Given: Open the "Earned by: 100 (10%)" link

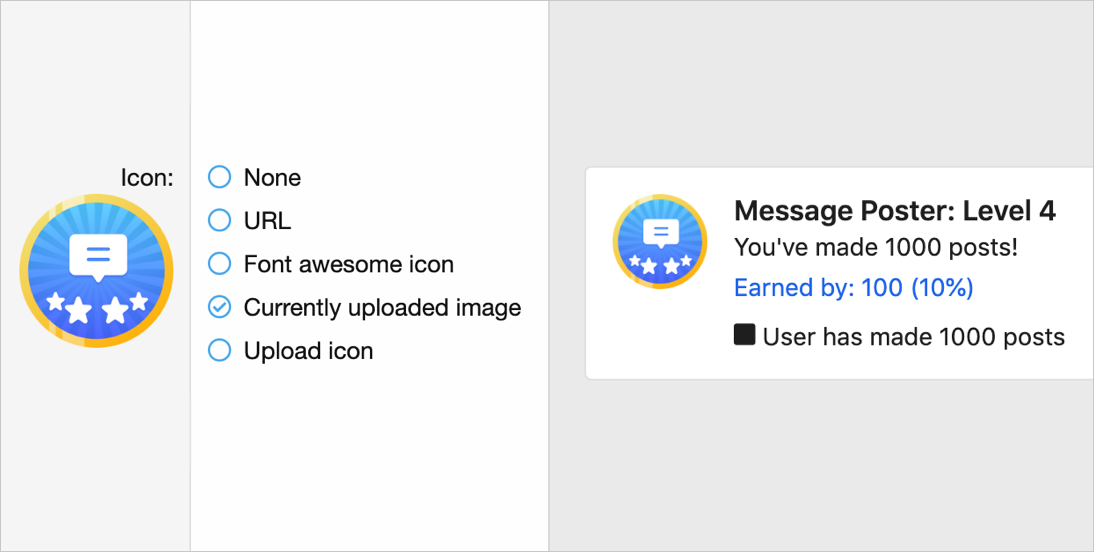Looking at the screenshot, I should (853, 288).
